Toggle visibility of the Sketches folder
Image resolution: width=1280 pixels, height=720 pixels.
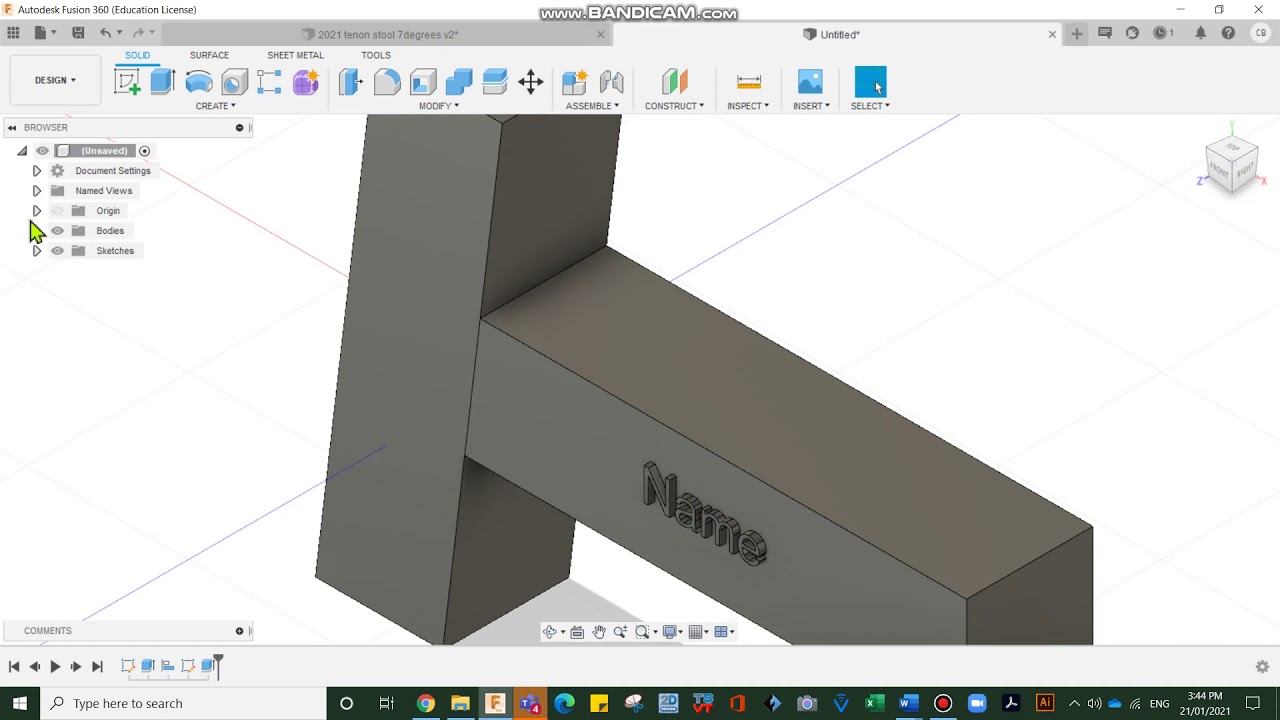57,251
